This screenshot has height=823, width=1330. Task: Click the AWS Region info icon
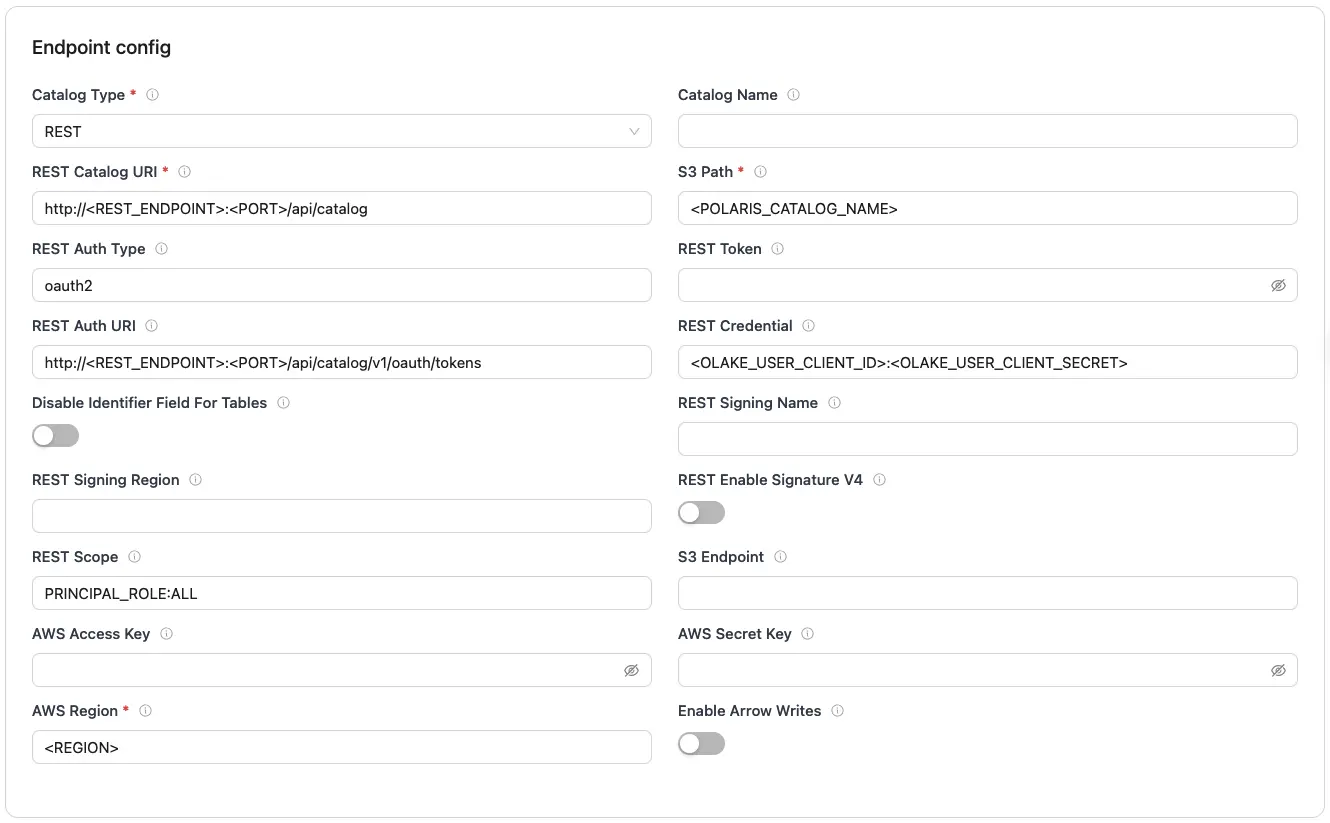tap(145, 711)
